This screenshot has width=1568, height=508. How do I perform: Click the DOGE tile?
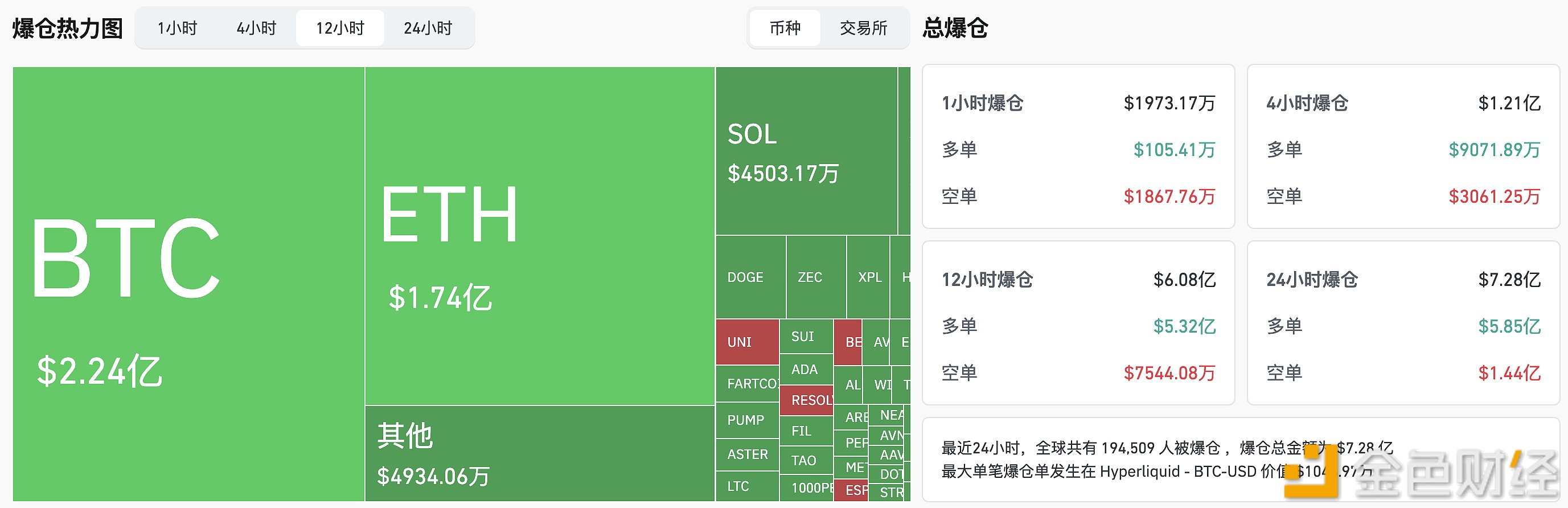(x=748, y=277)
